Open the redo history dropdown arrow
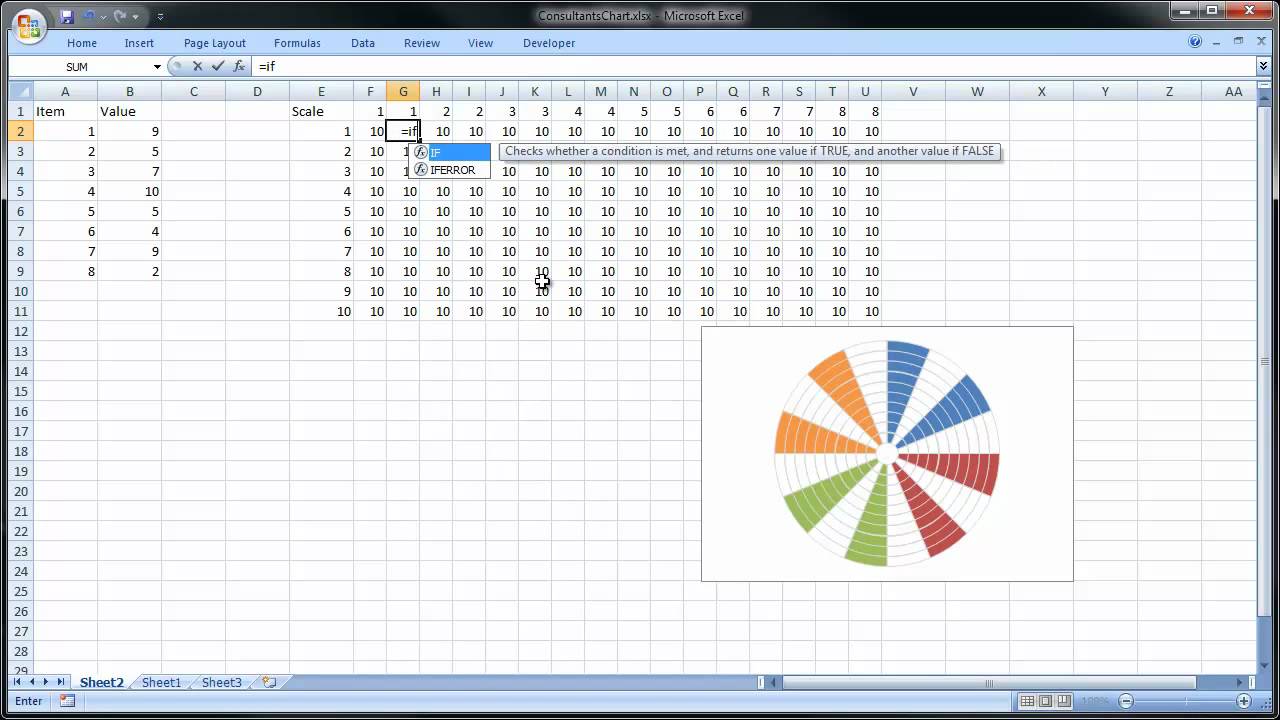Image resolution: width=1280 pixels, height=720 pixels. click(x=134, y=17)
